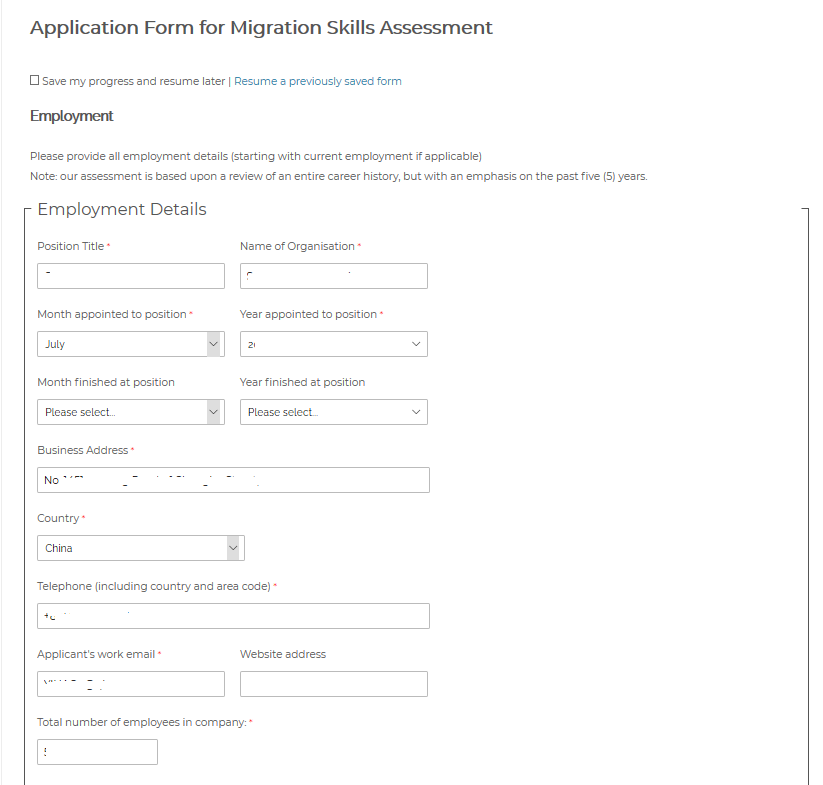Click the 'Country' field label

coord(58,518)
